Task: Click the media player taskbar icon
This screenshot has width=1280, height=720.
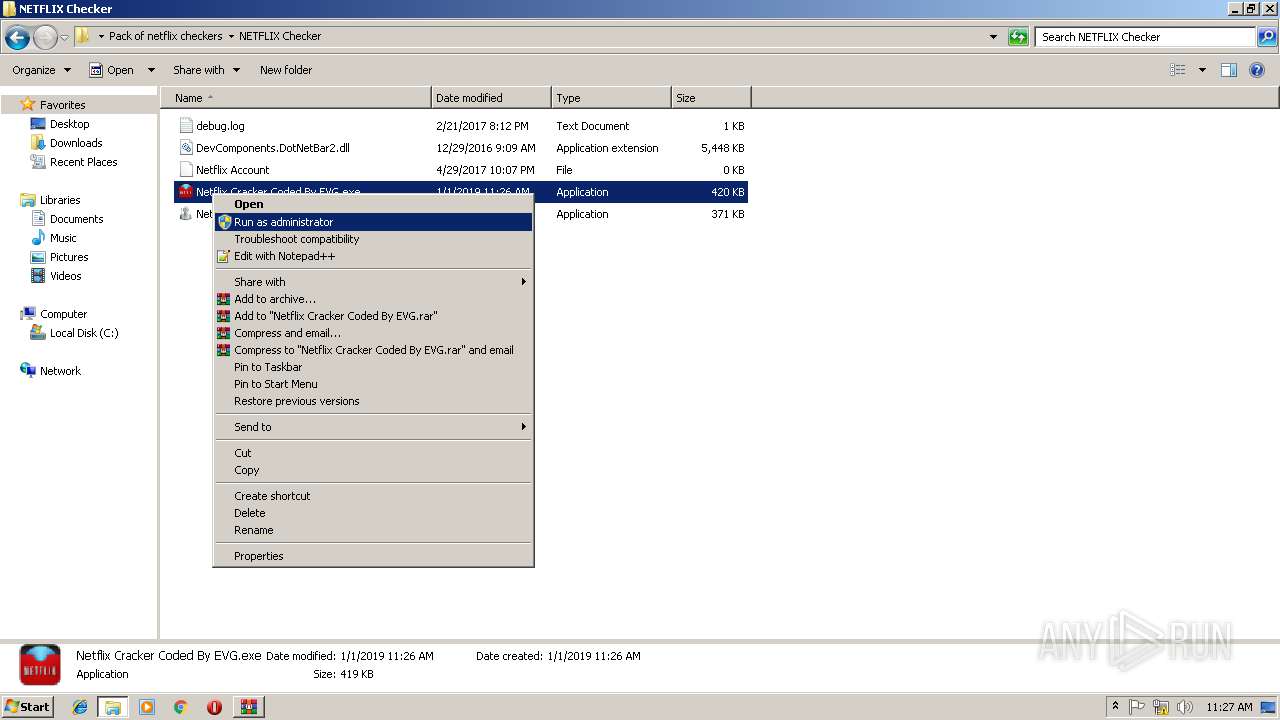Action: pos(147,707)
